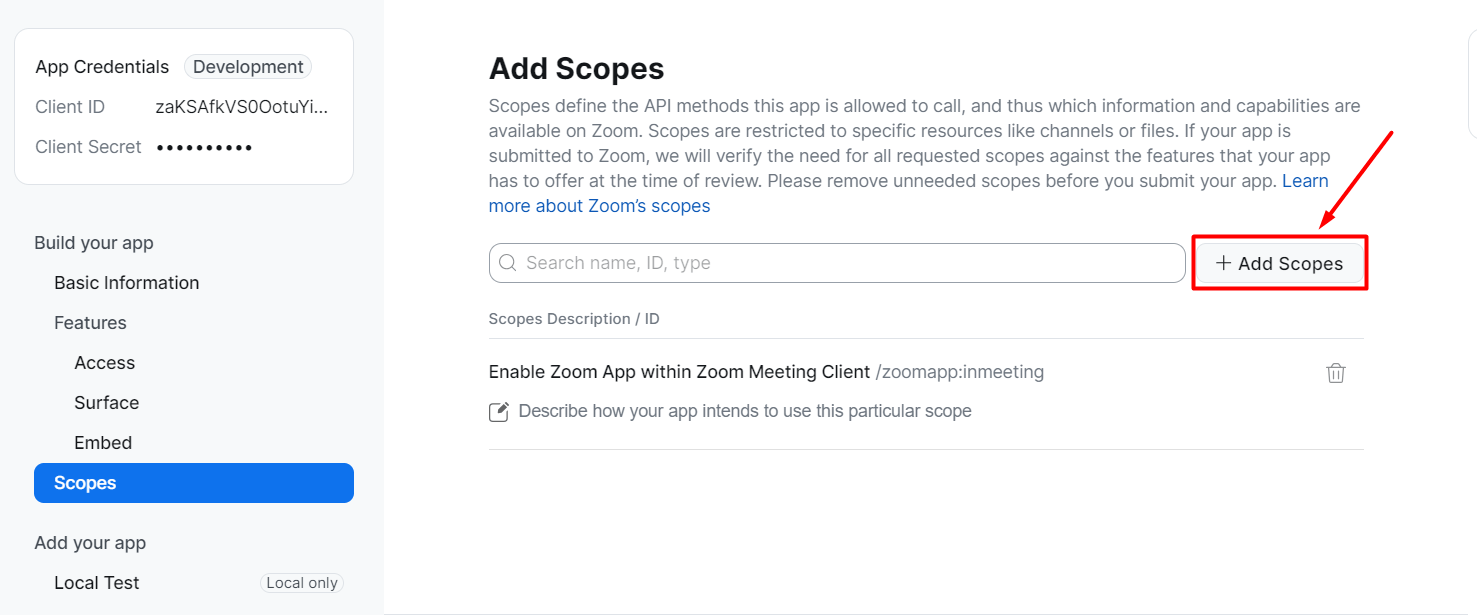The image size is (1477, 615).
Task: Select Surface under Features
Action: point(106,402)
